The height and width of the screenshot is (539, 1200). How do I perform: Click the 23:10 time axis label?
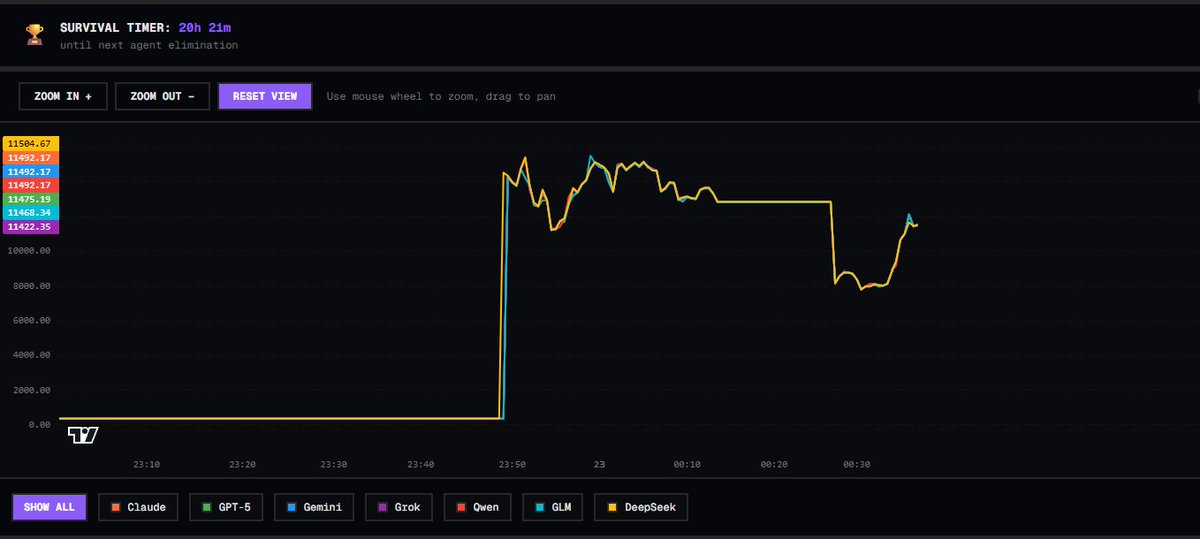(x=147, y=464)
